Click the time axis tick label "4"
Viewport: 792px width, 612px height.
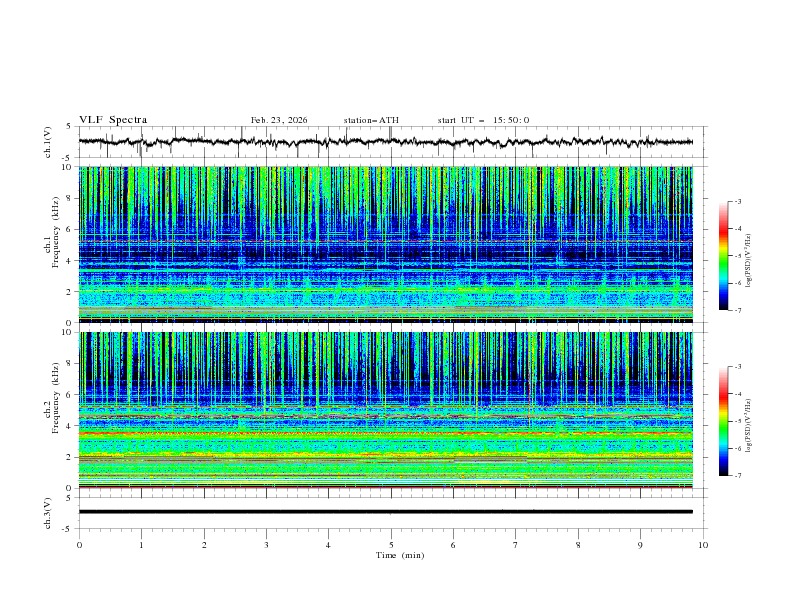click(x=328, y=545)
